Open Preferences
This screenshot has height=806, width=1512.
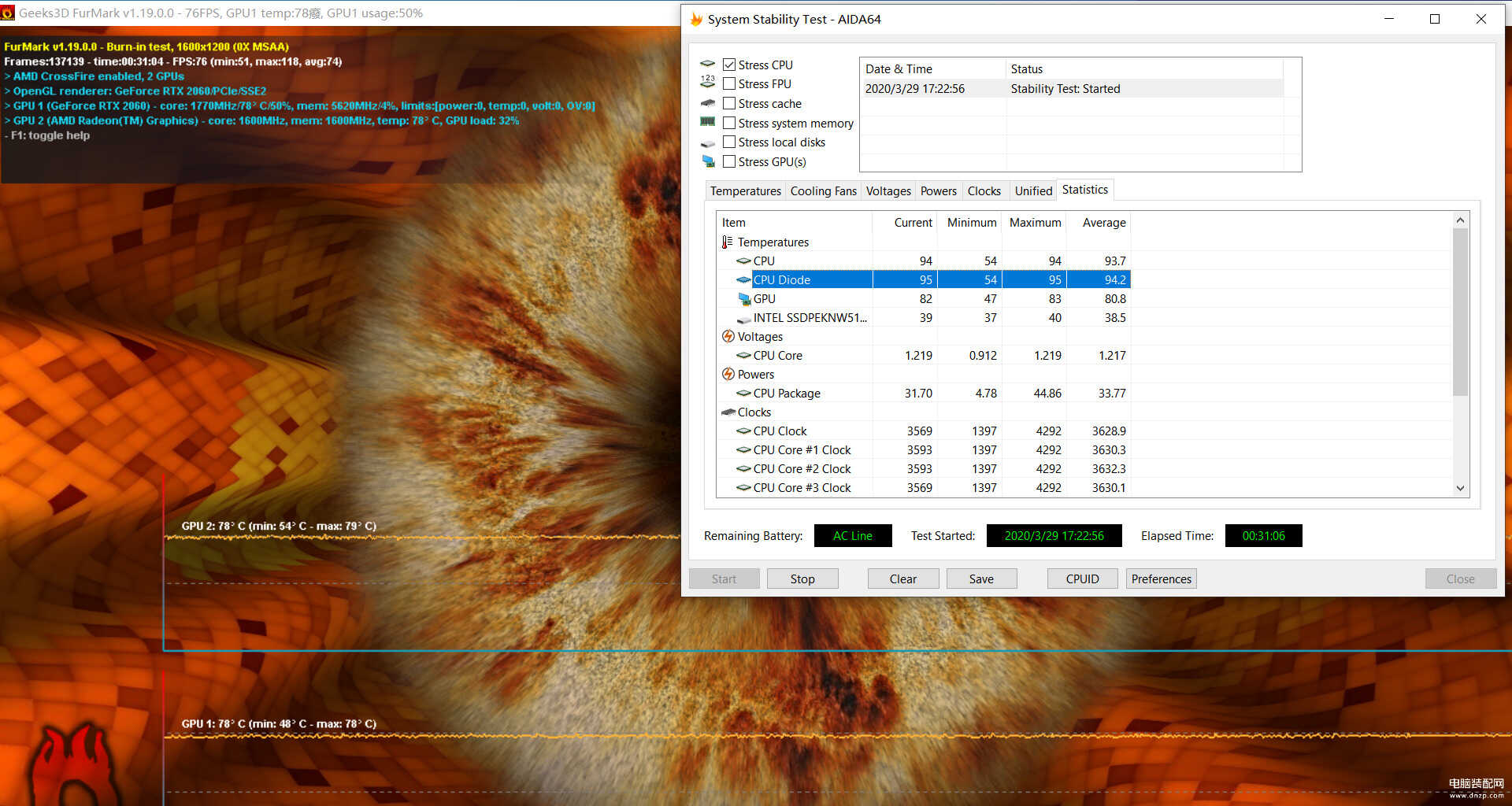[x=1161, y=579]
